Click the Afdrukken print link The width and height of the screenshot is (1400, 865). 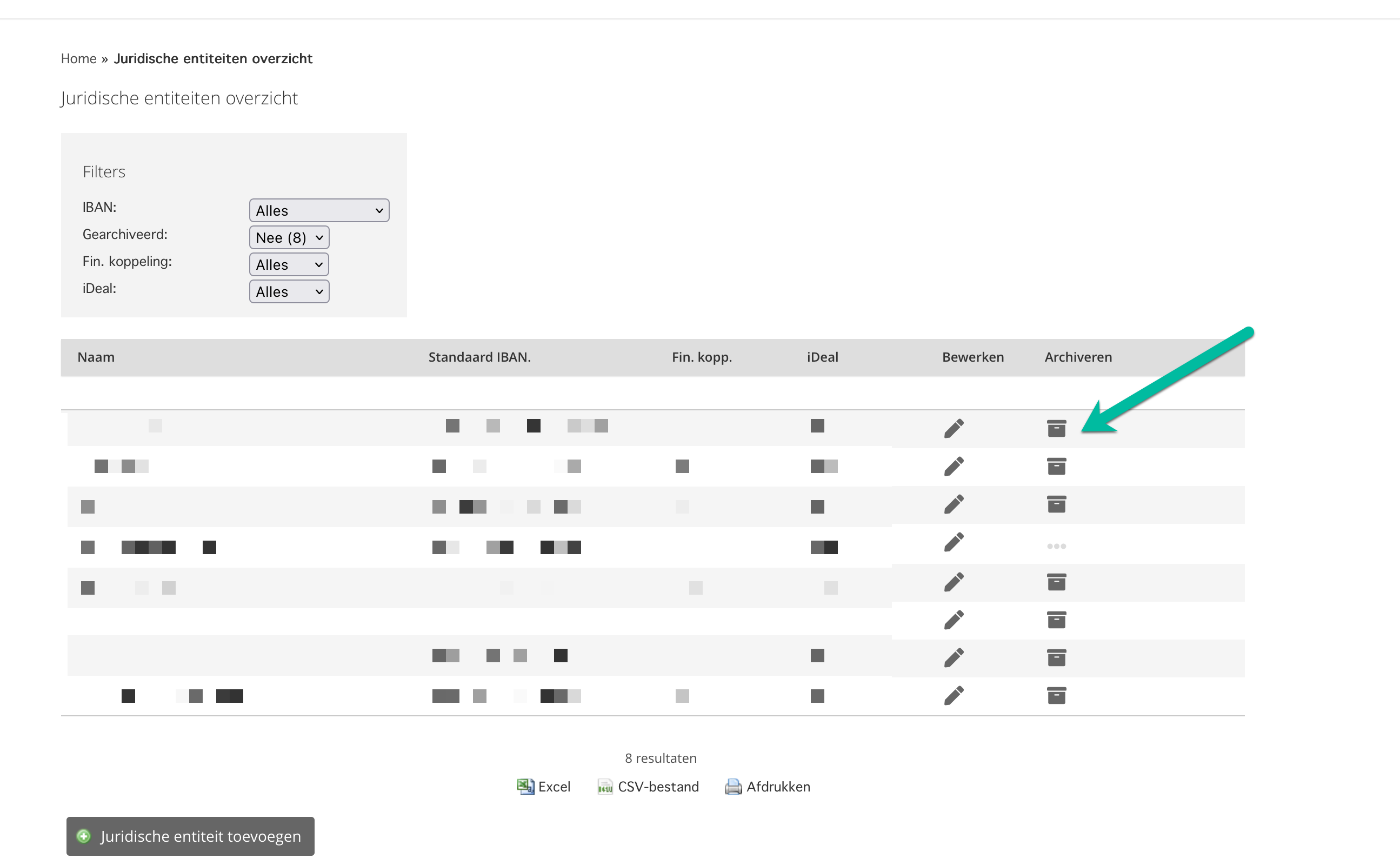click(777, 786)
